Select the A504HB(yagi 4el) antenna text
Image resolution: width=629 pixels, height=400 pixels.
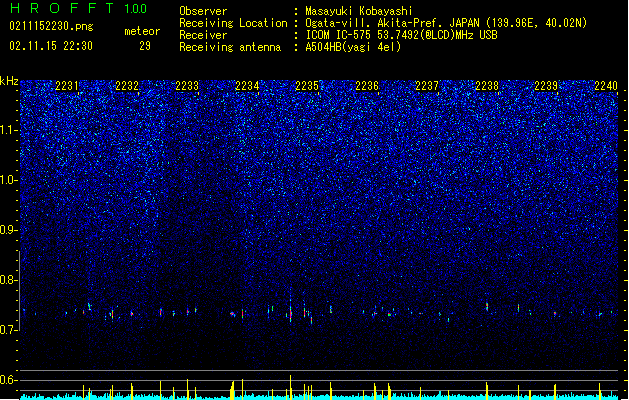[x=353, y=47]
